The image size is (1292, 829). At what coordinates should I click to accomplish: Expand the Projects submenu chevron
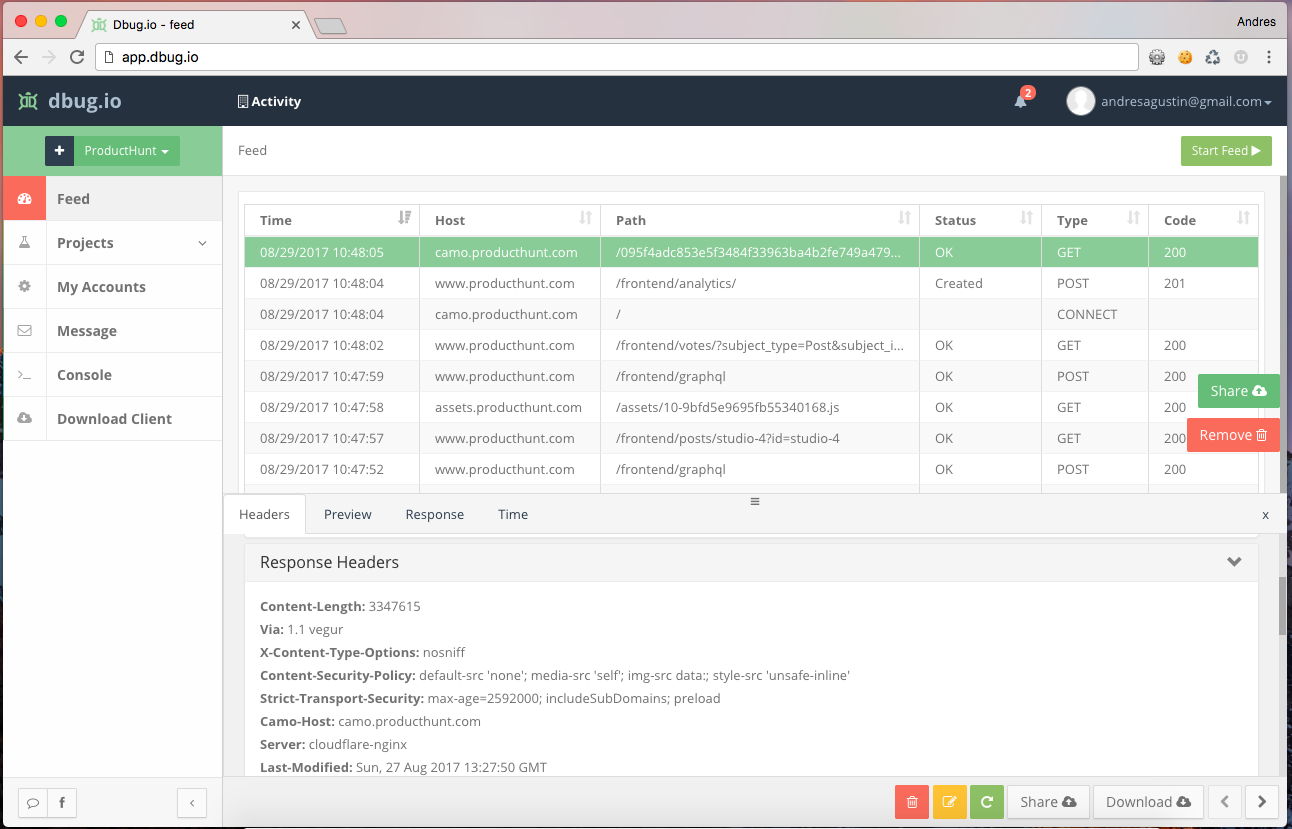point(202,243)
